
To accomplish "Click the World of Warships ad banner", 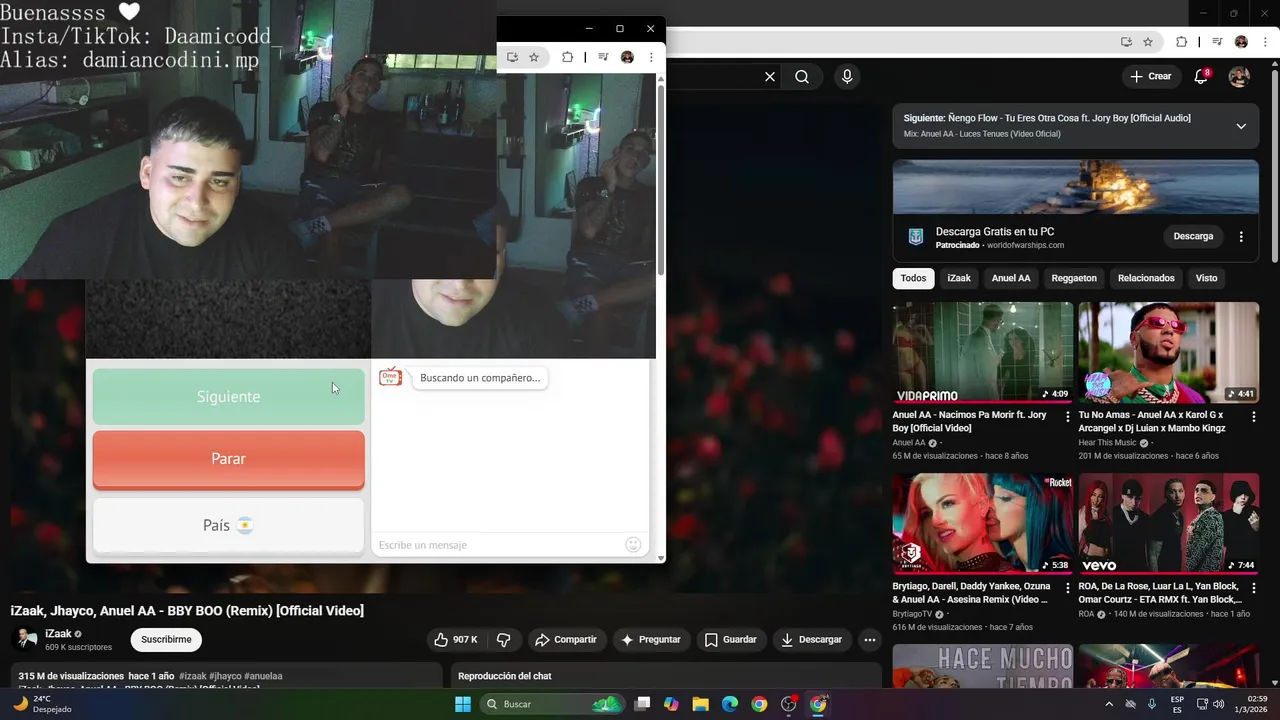I will (1076, 187).
